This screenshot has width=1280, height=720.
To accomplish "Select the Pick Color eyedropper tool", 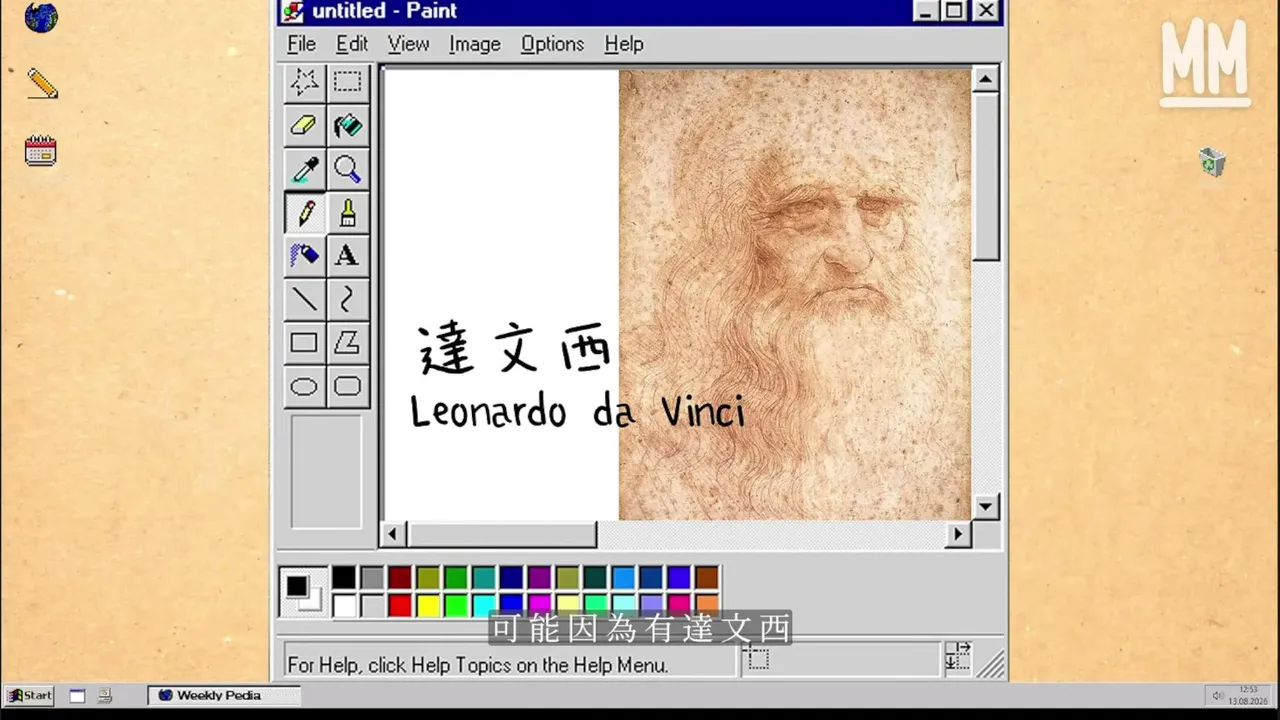I will click(x=304, y=169).
